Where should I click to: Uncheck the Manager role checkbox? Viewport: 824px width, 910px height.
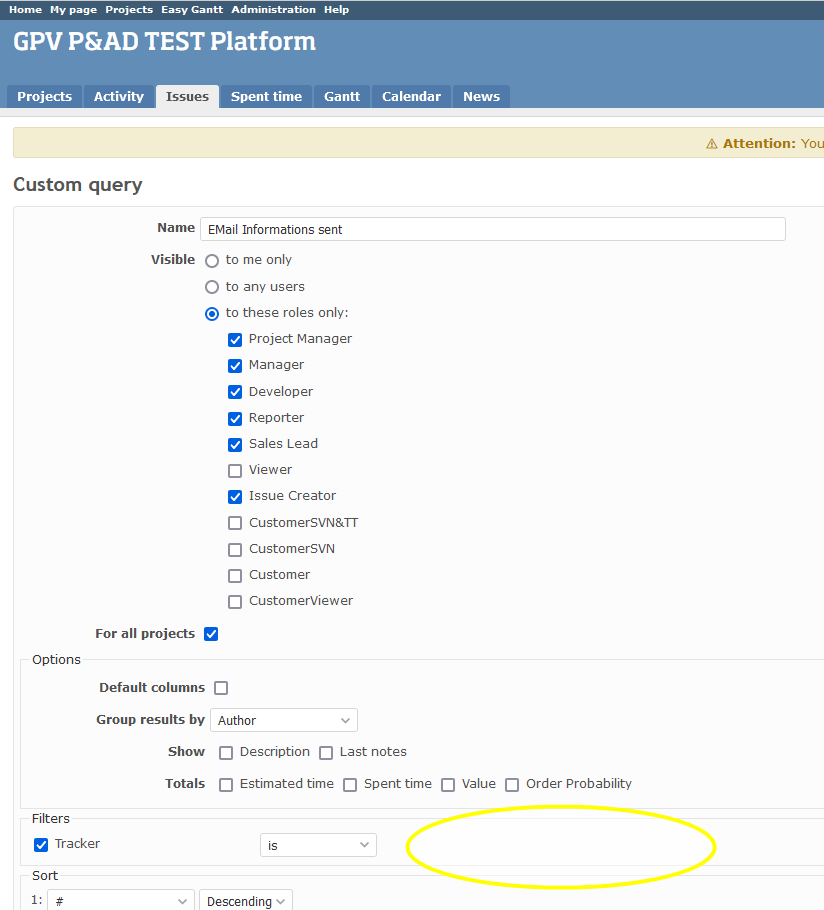235,366
